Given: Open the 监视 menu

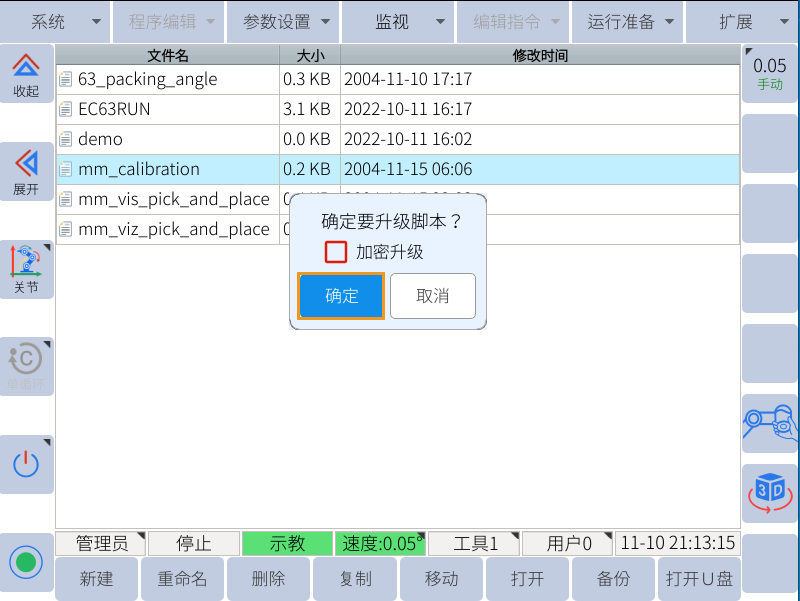Looking at the screenshot, I should (x=398, y=21).
